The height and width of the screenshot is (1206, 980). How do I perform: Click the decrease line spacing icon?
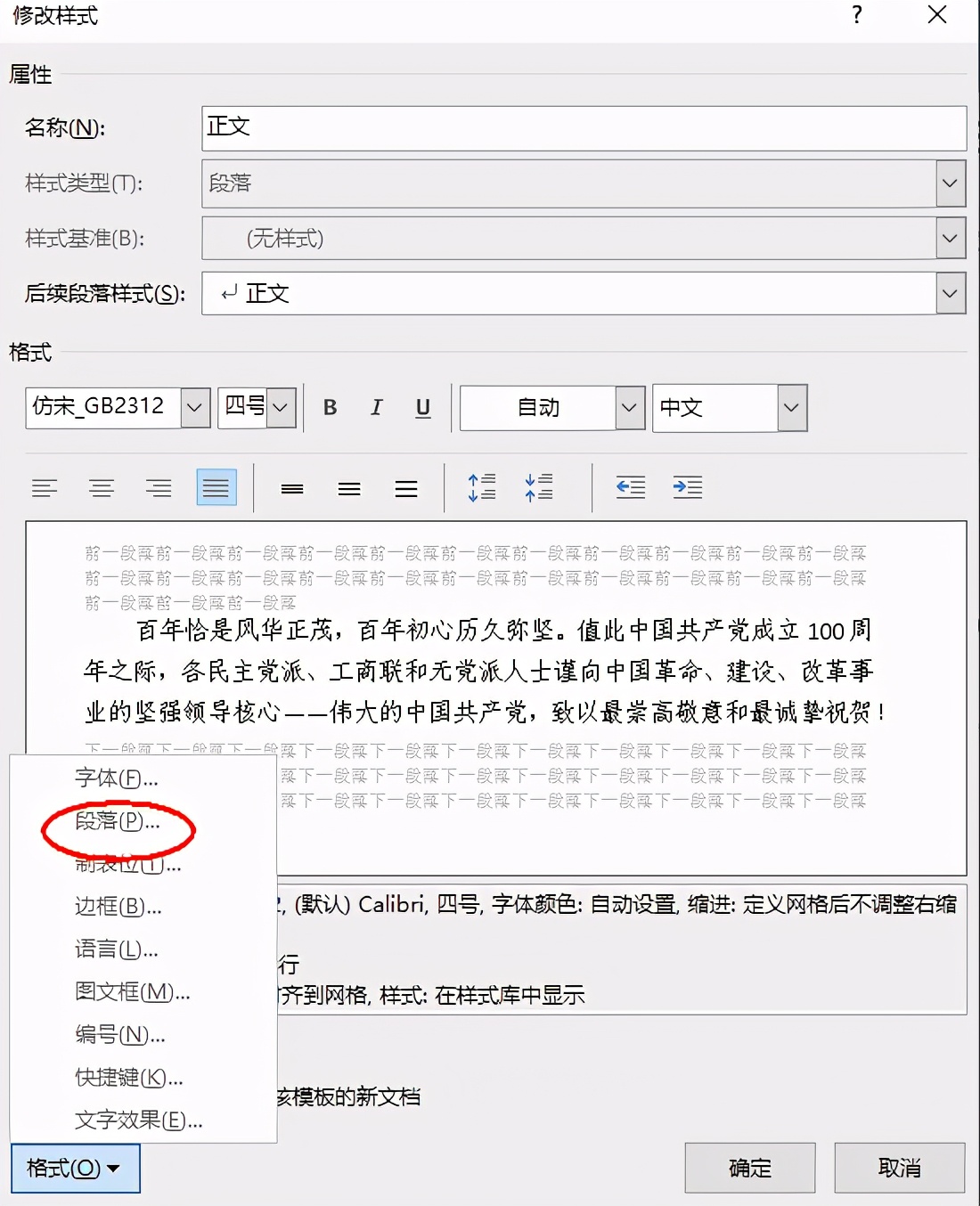[539, 486]
